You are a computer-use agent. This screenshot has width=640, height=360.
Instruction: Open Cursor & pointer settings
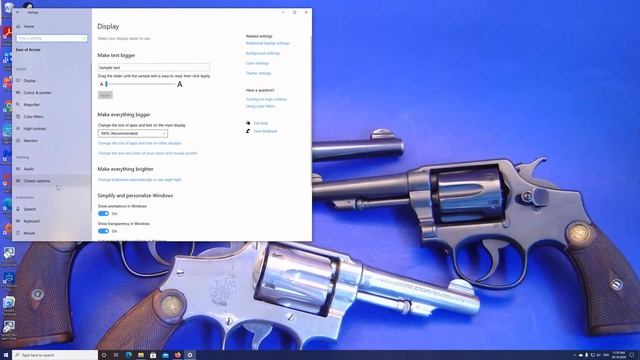[x=37, y=93]
